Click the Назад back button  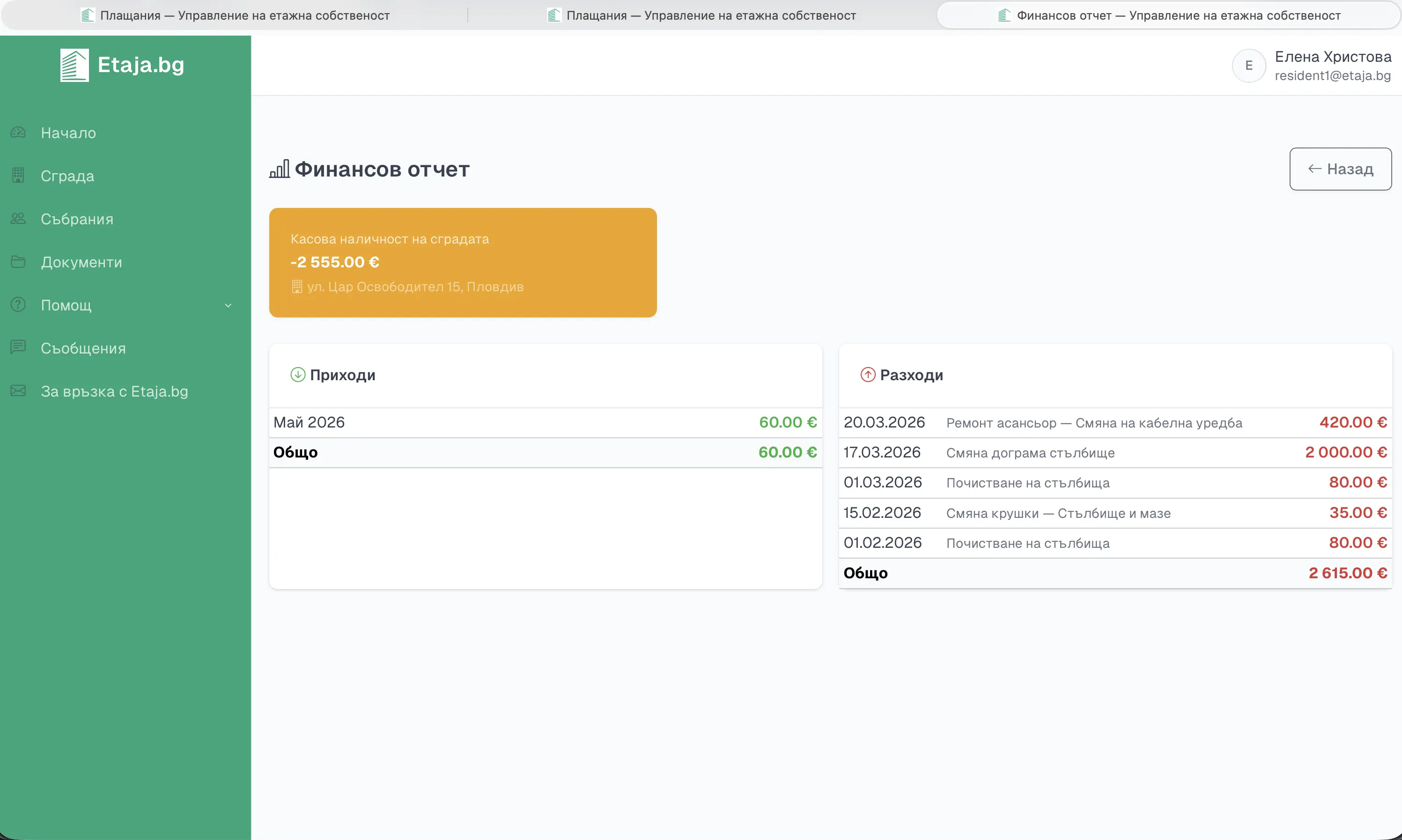click(x=1340, y=169)
